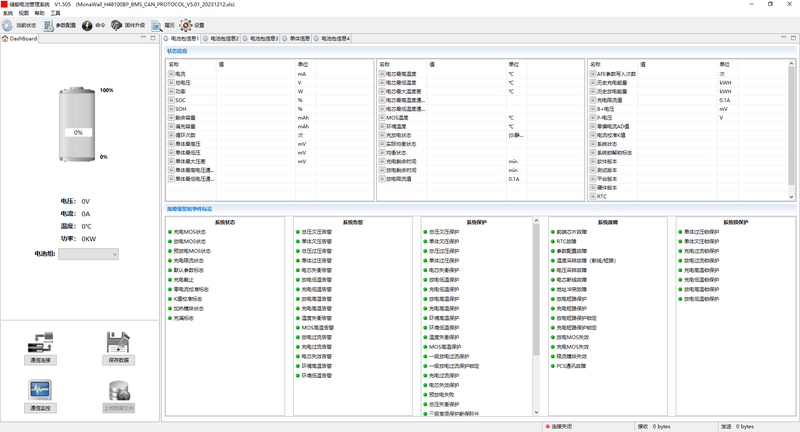Open the 设置 gear icon

point(186,25)
